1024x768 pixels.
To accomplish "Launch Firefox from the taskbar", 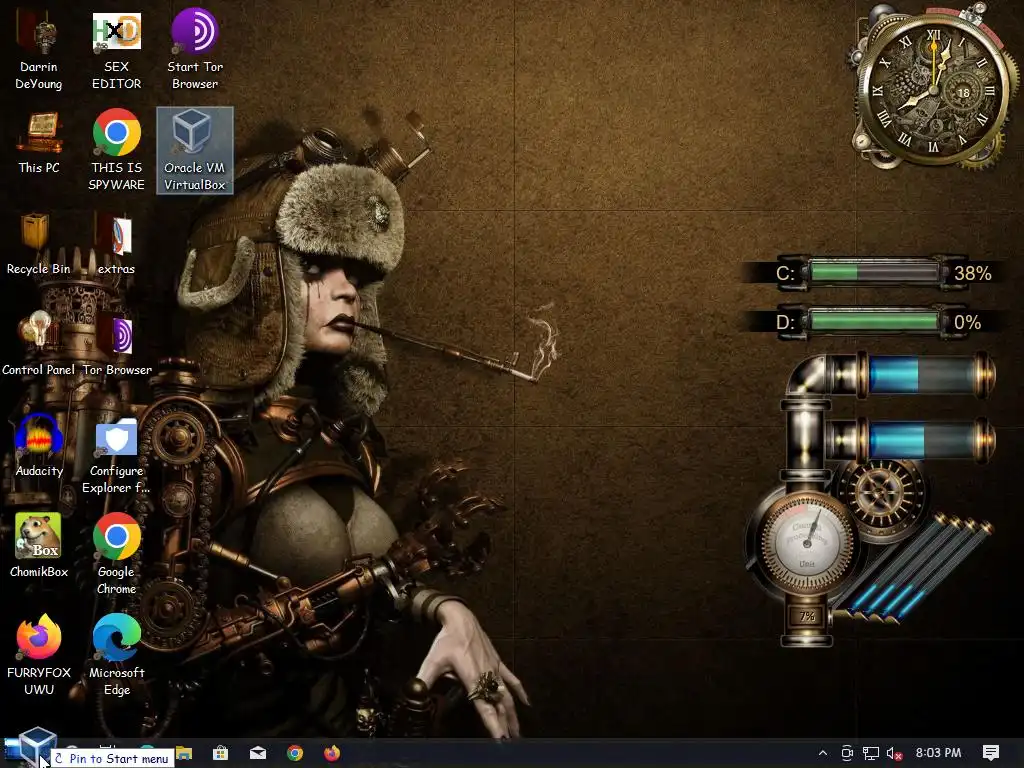I will tap(332, 753).
